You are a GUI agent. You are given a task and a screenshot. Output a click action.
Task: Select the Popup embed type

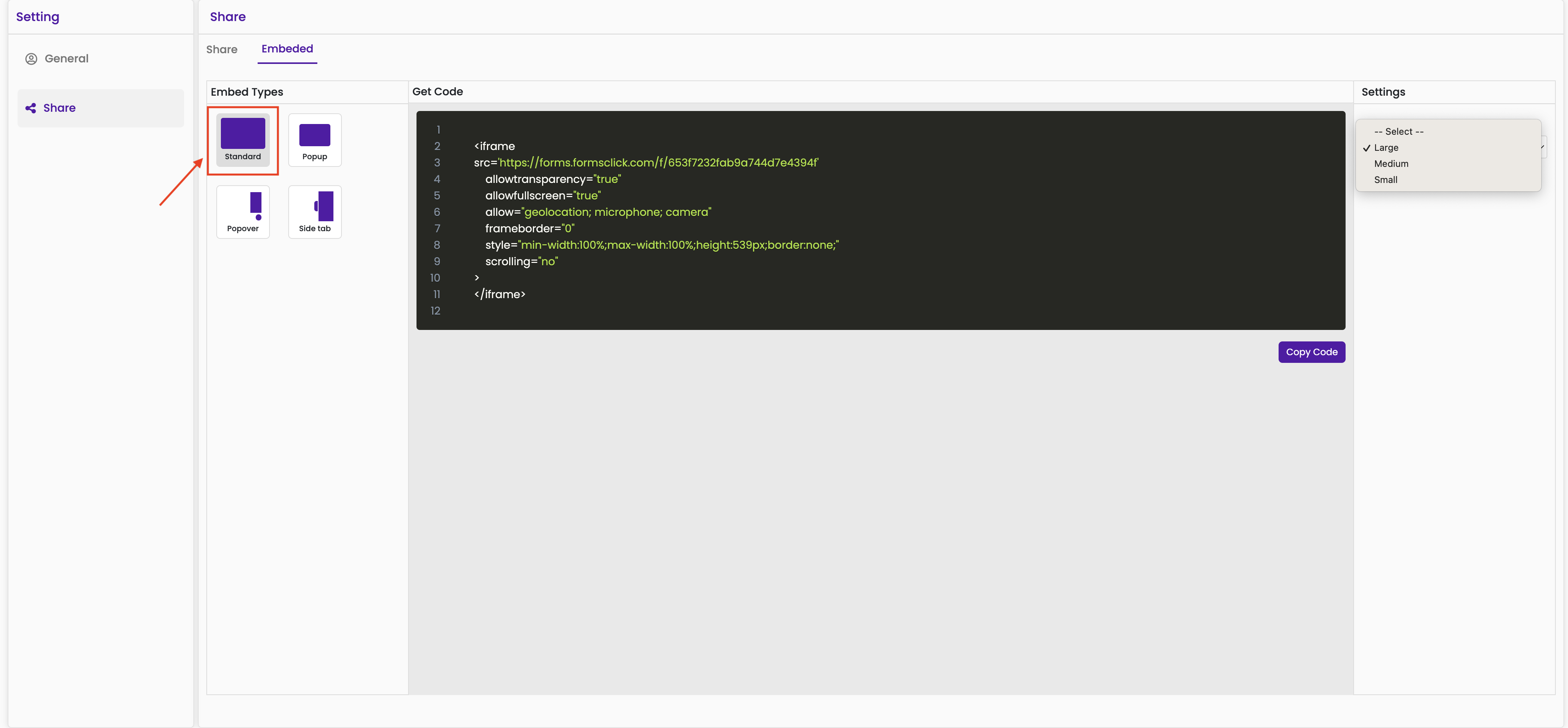[x=315, y=140]
